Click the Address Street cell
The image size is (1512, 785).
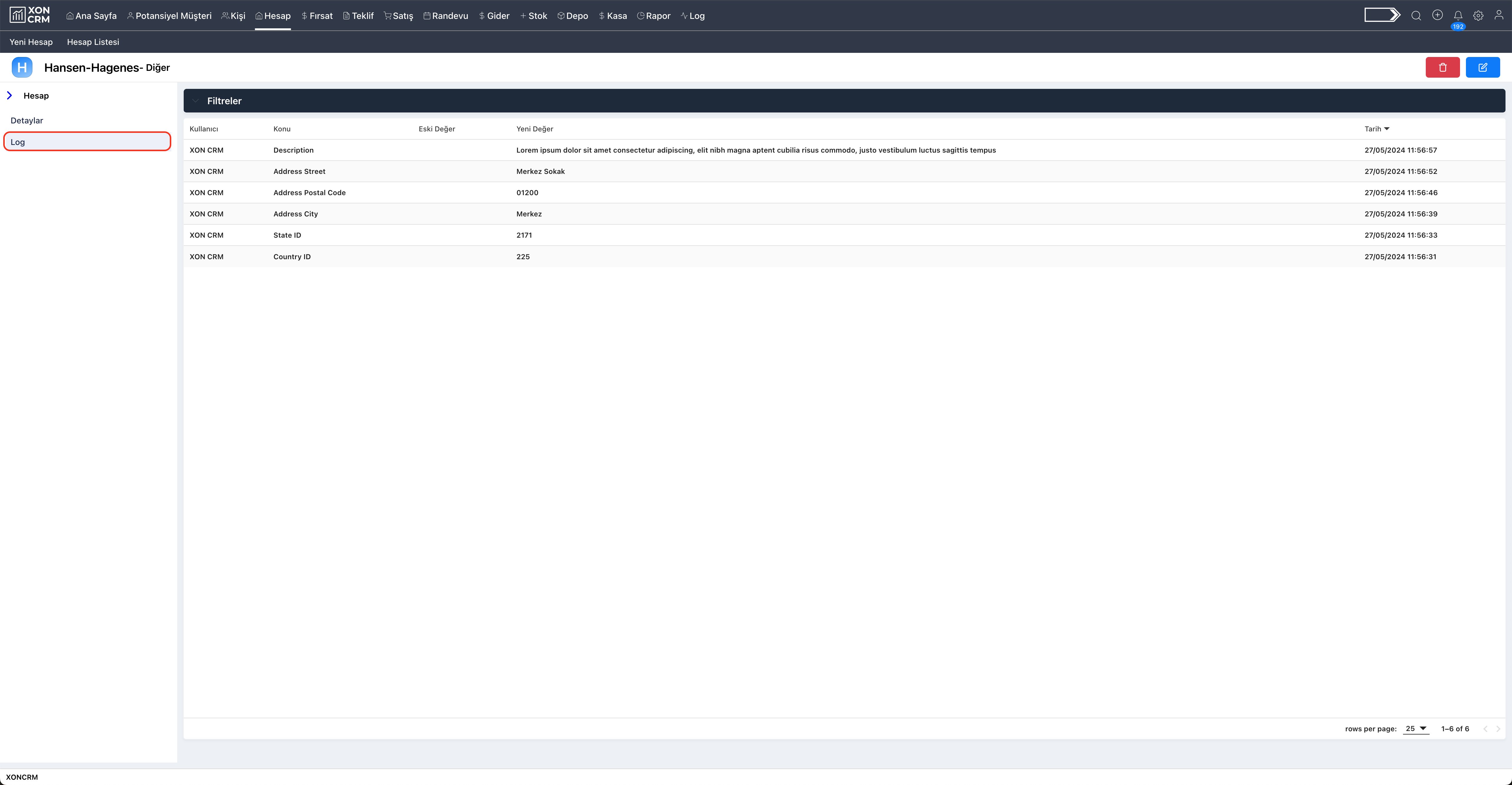(299, 171)
